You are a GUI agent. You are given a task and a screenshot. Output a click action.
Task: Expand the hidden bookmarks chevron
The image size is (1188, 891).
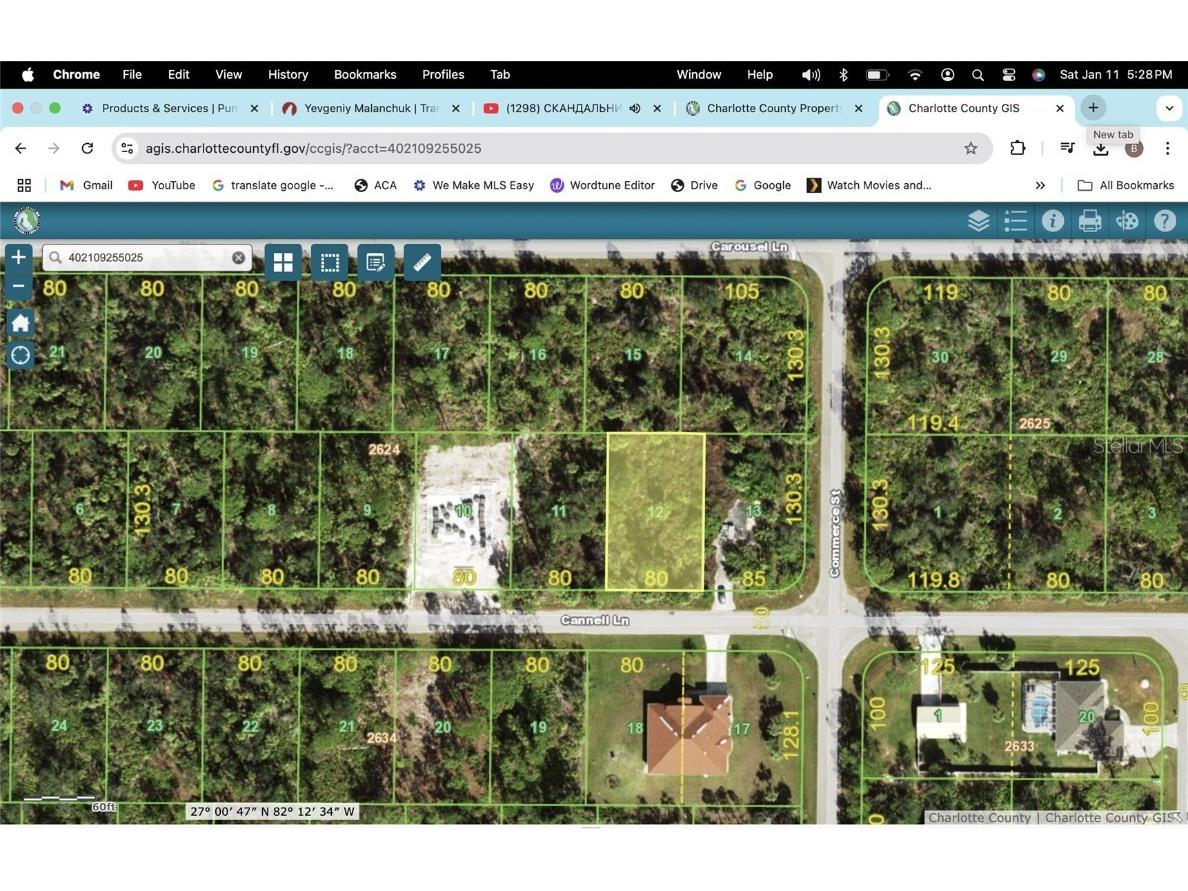point(1040,185)
